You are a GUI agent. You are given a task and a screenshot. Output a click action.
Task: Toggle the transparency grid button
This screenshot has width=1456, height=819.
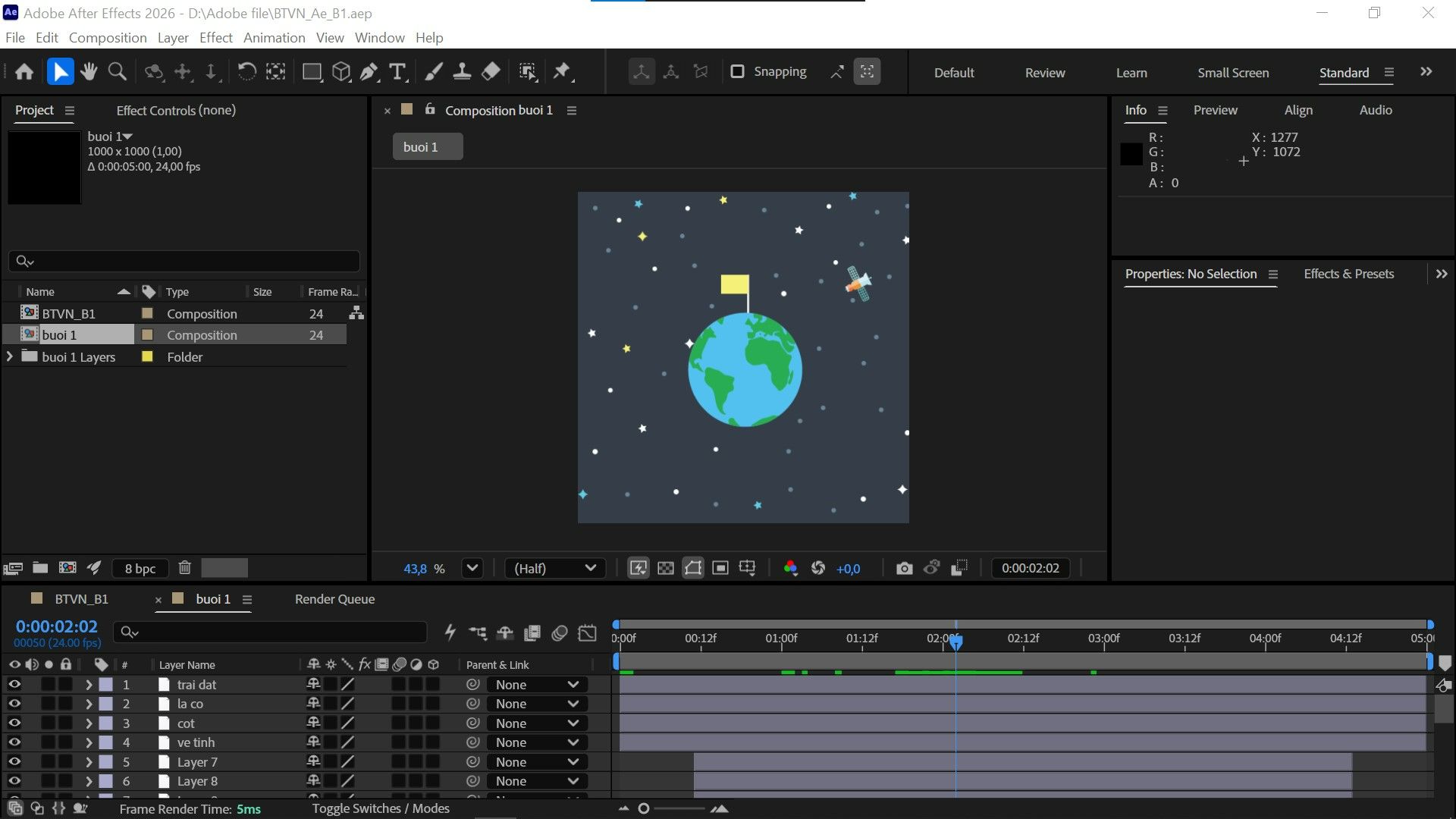pyautogui.click(x=665, y=568)
